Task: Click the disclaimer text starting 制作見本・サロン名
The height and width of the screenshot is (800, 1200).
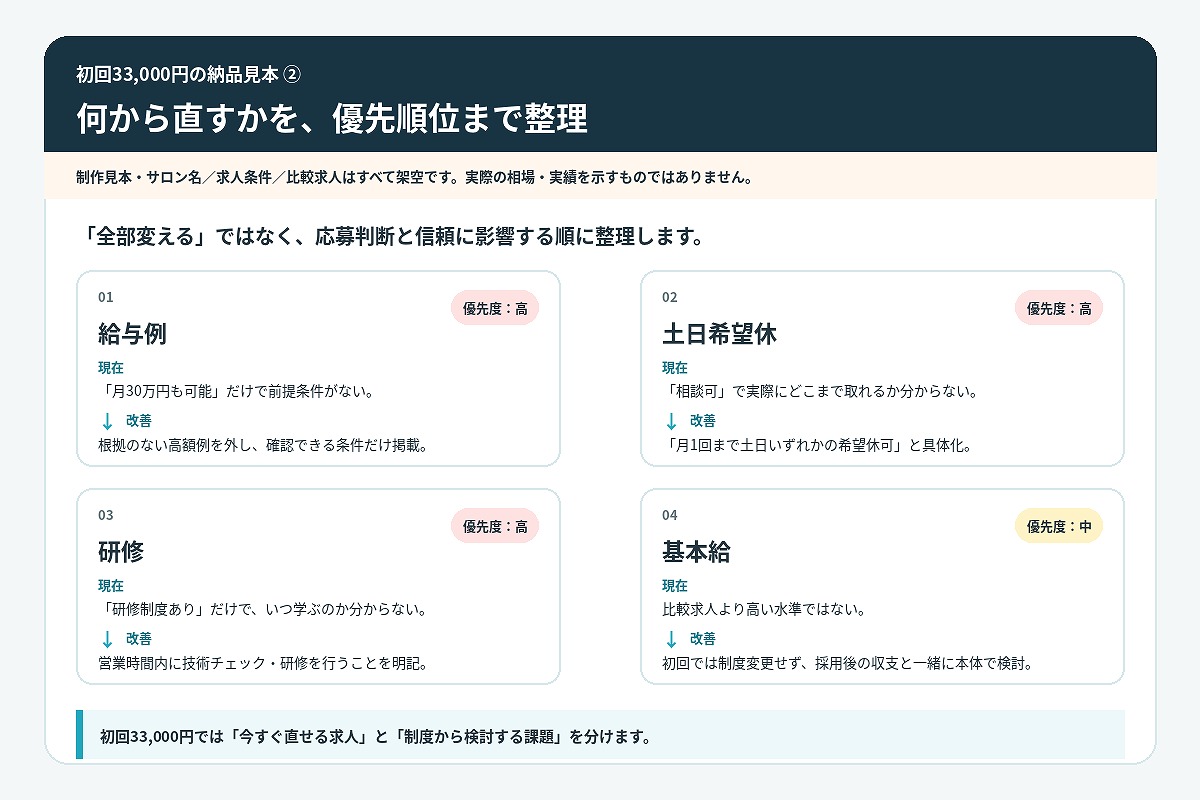Action: (414, 177)
